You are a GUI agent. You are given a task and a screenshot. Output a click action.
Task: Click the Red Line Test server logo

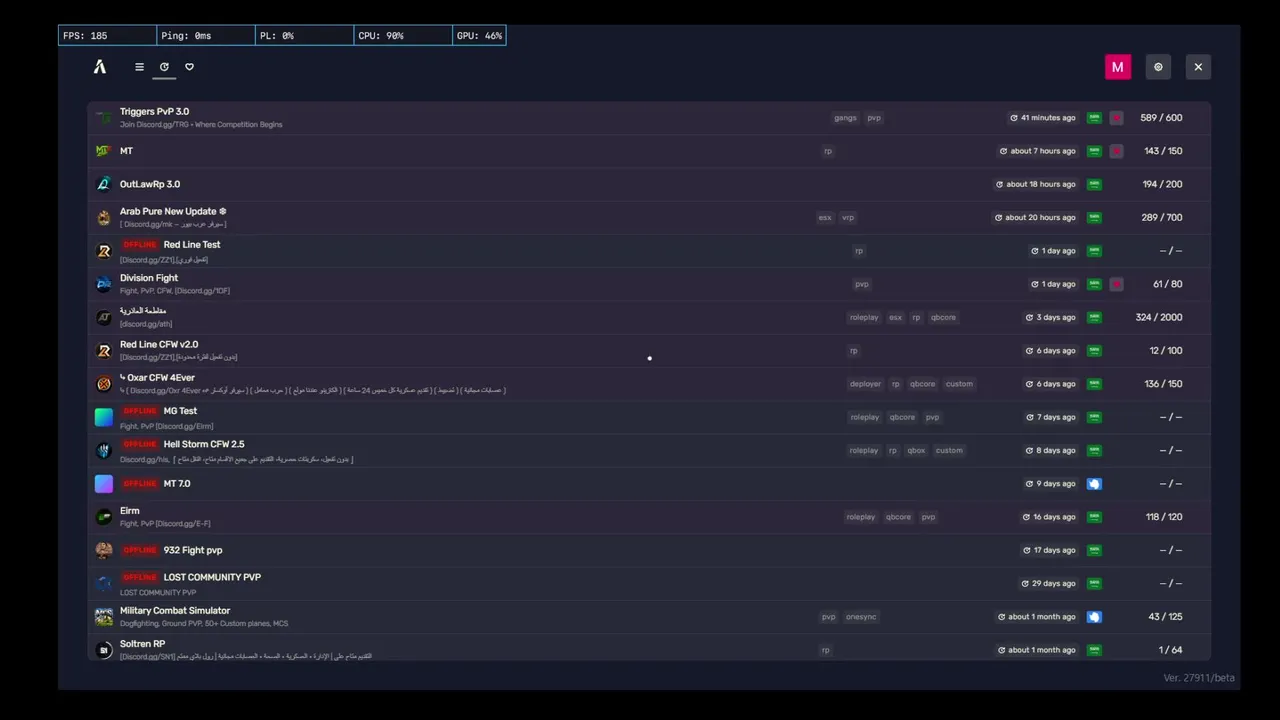point(104,251)
